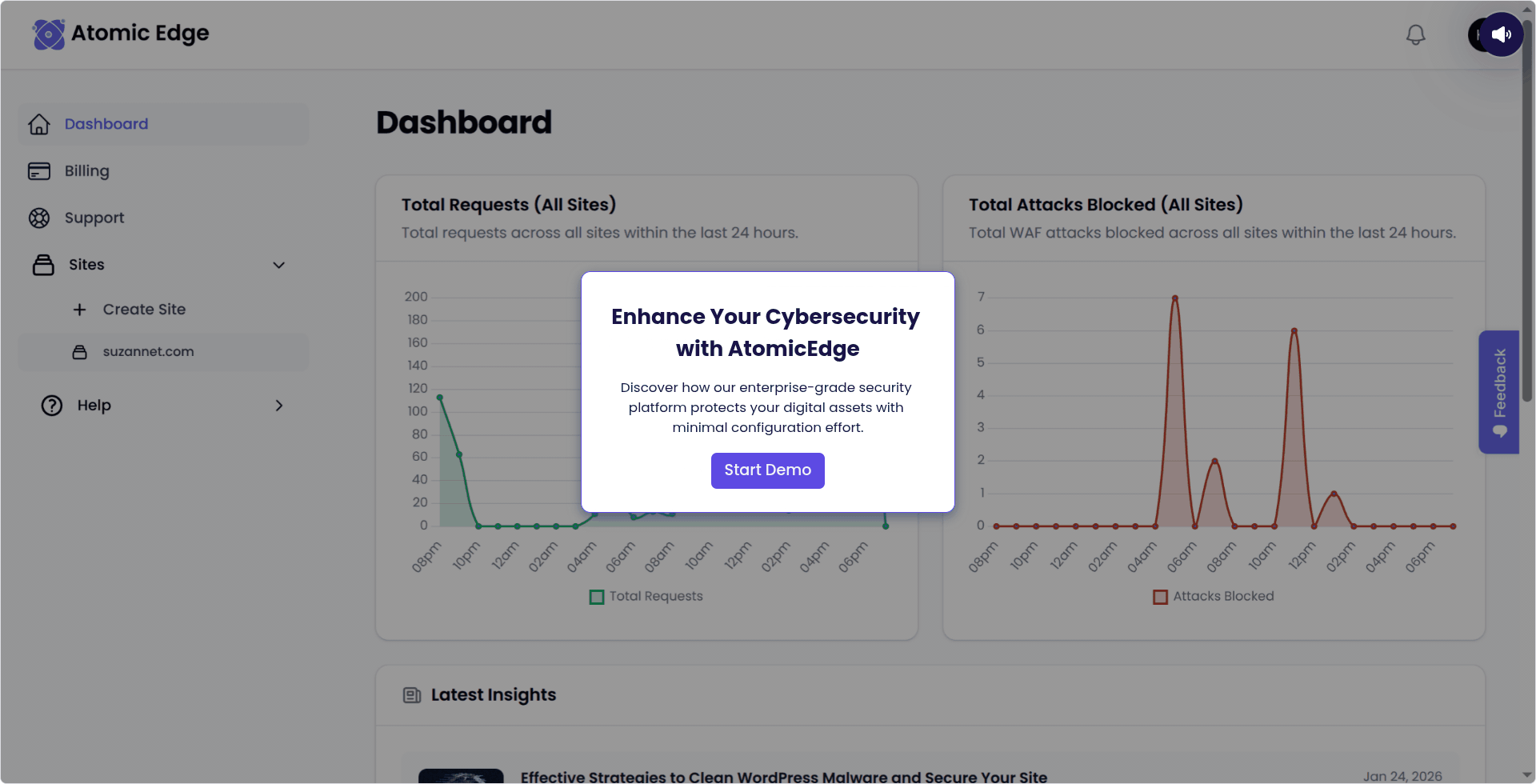Screen dimensions: 1536x784
Task: Select suzannet.com in the Sites list
Action: click(147, 351)
